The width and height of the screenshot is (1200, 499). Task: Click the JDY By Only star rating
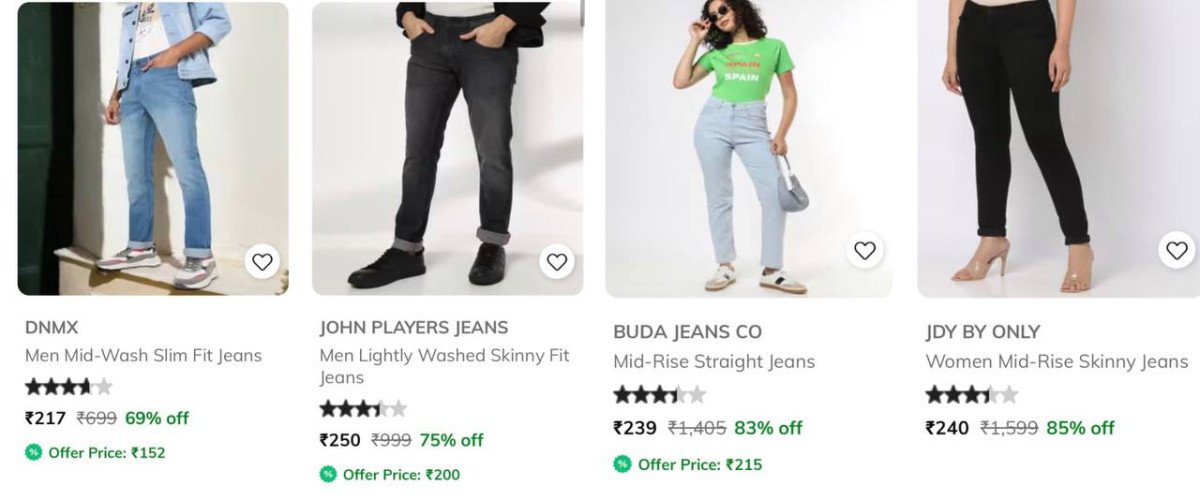(x=971, y=395)
